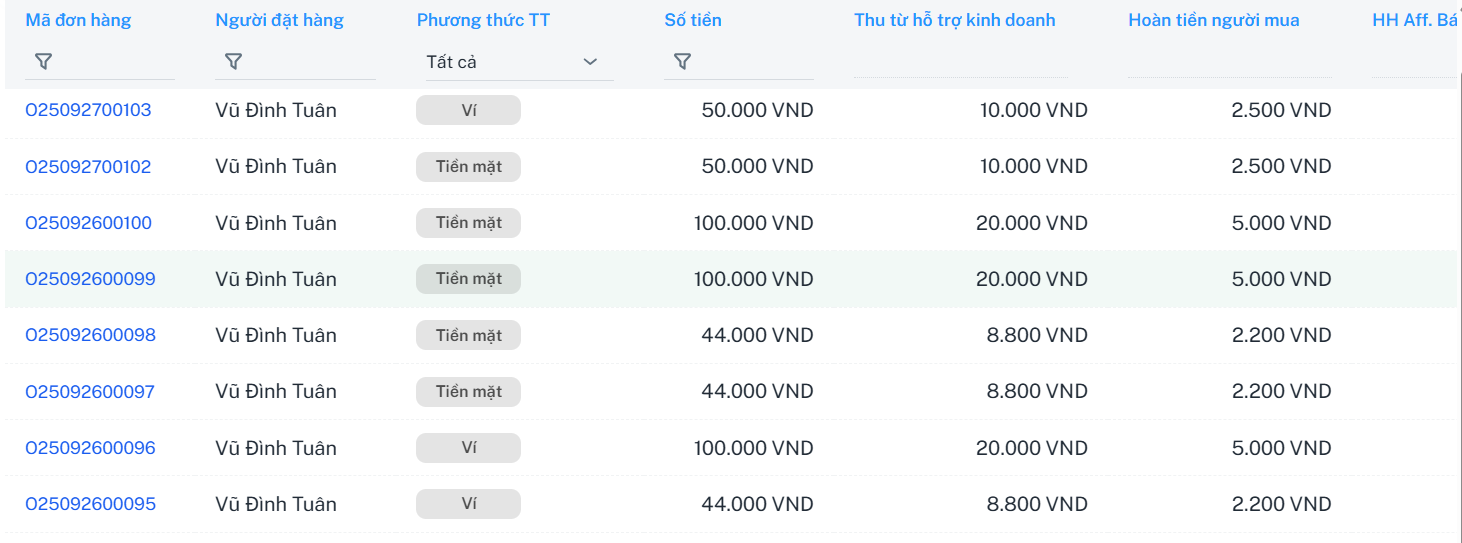Screen dimensions: 1462x543
Task: Open order link O25092600100
Action: (88, 223)
